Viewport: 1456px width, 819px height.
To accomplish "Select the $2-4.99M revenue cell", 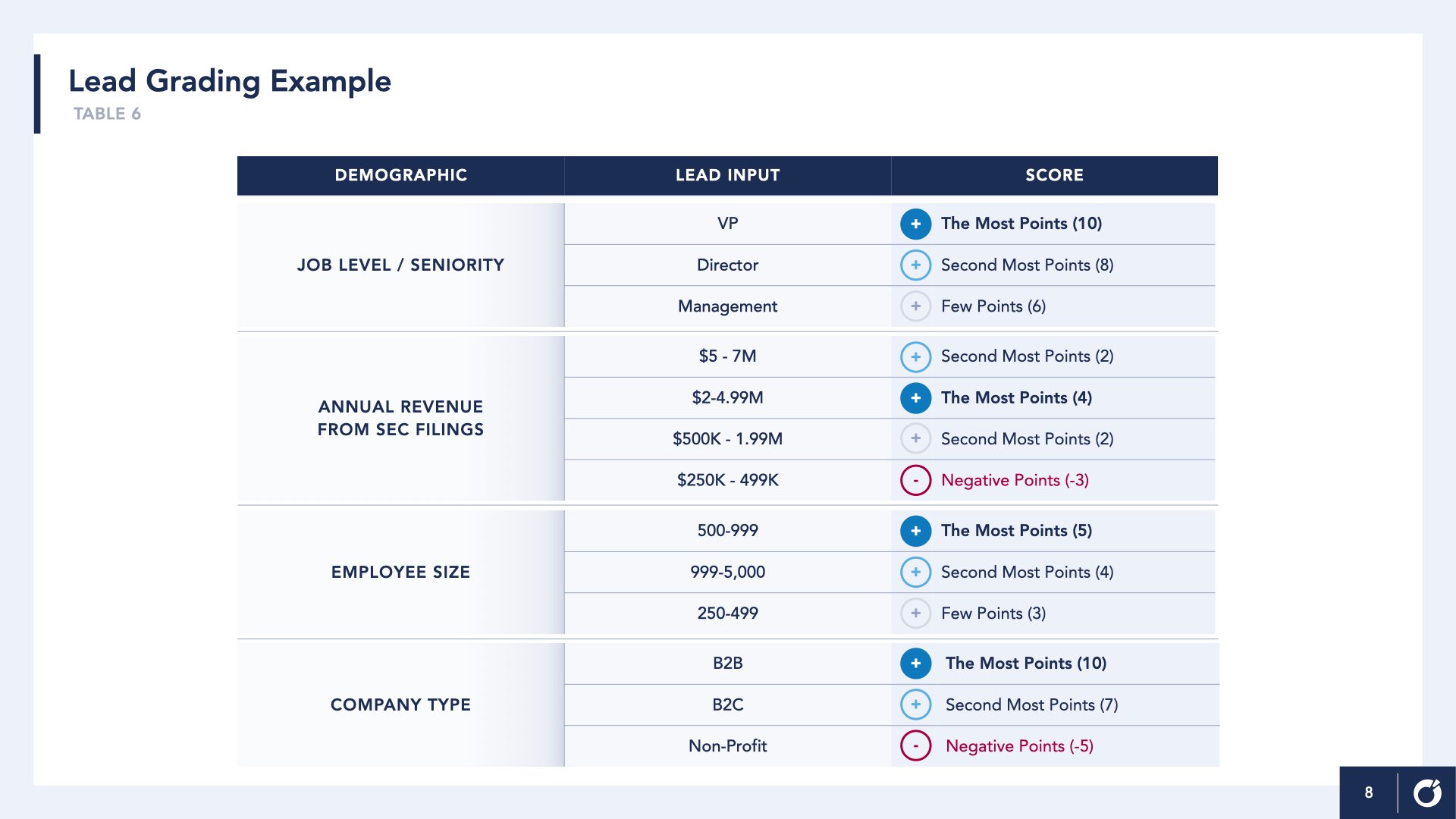I will pos(727,397).
